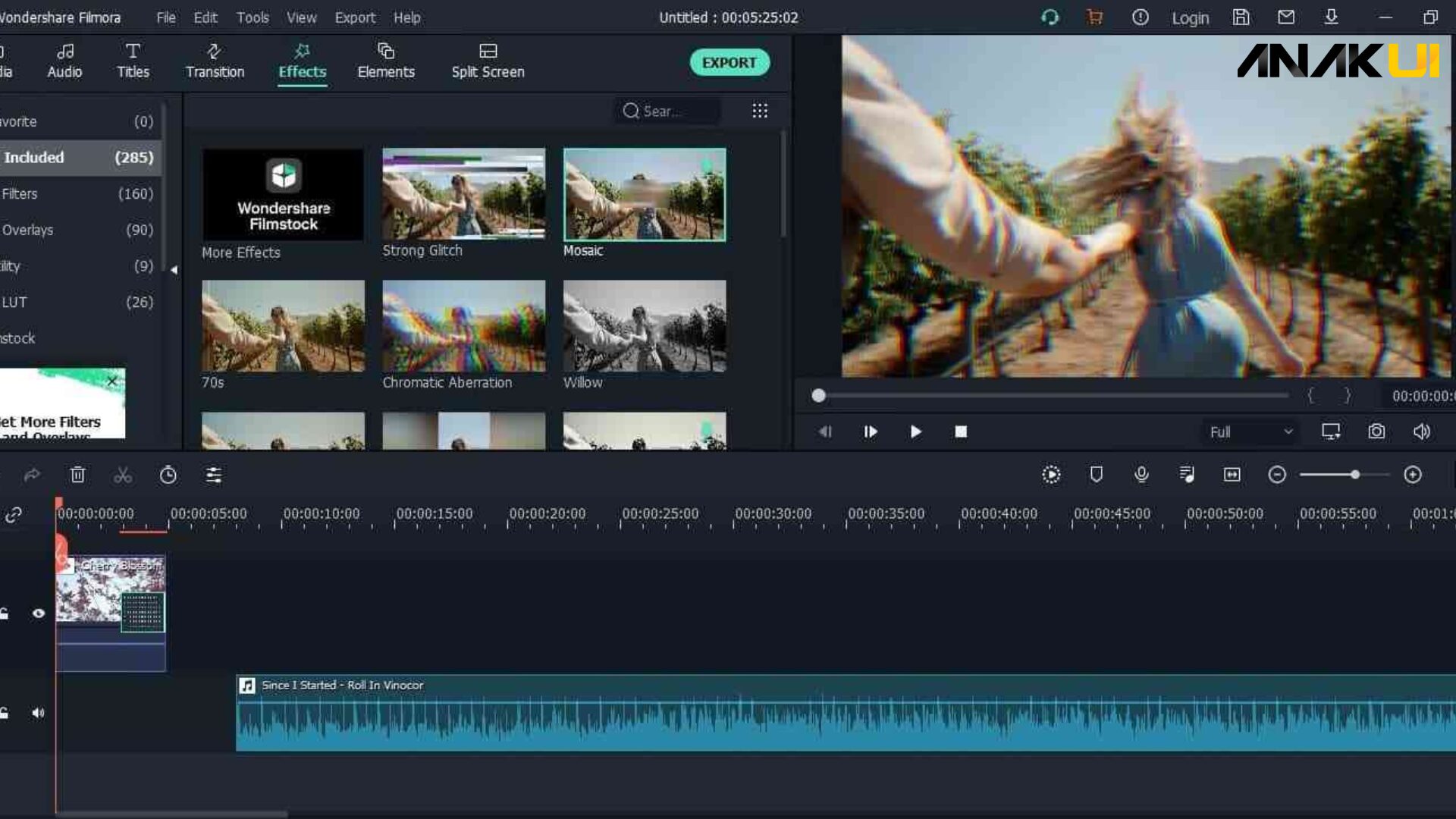
Task: Expand the LUT category in effects panel
Action: [14, 301]
